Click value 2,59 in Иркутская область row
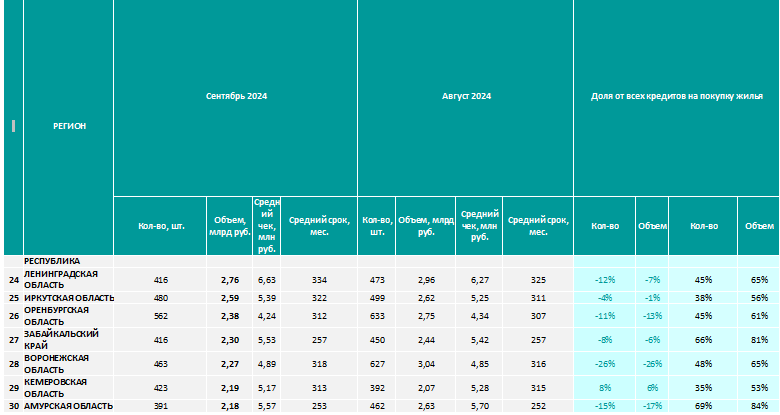 click(x=230, y=298)
